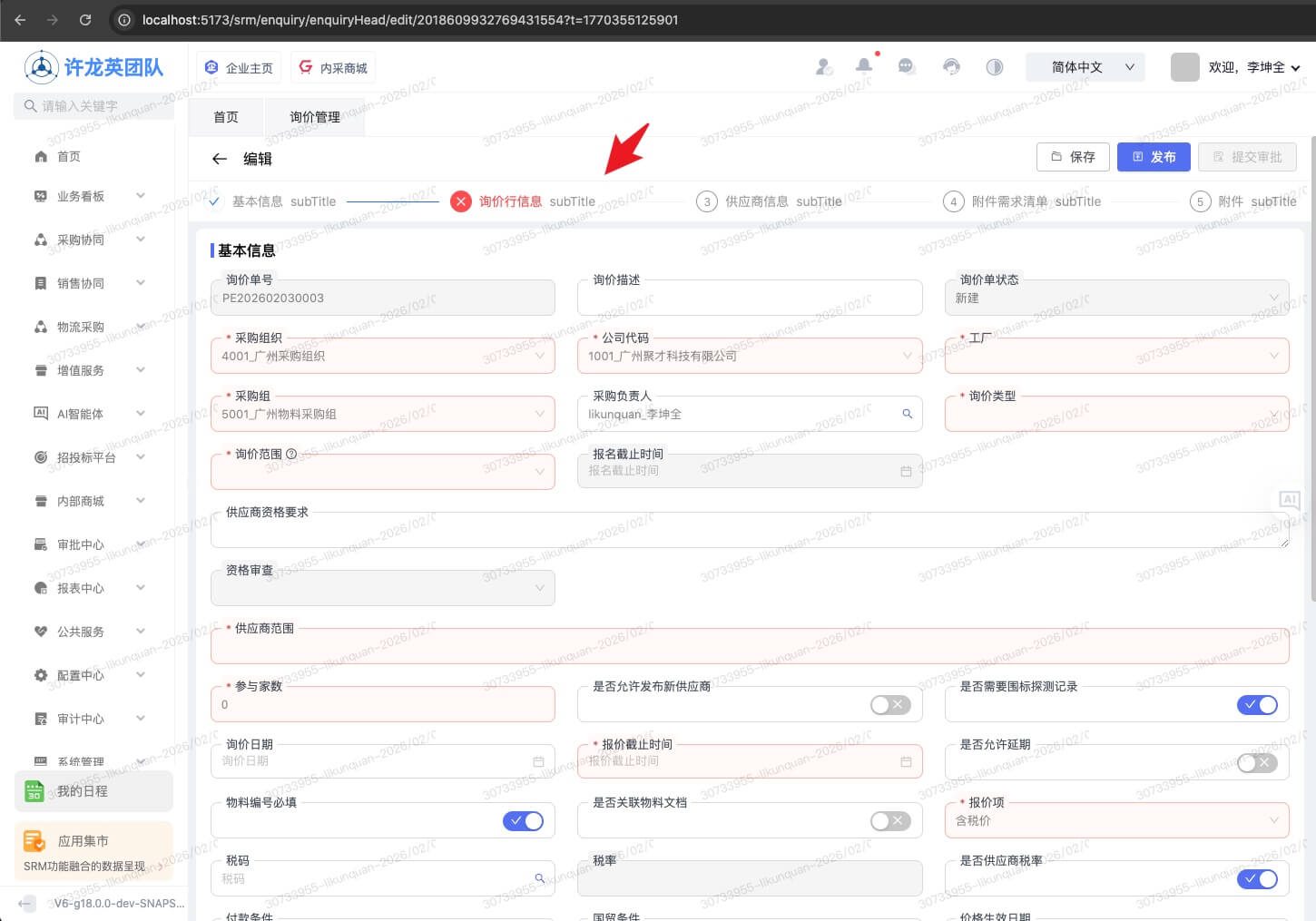This screenshot has height=921, width=1316.
Task: Click the customer service headset icon
Action: [950, 67]
